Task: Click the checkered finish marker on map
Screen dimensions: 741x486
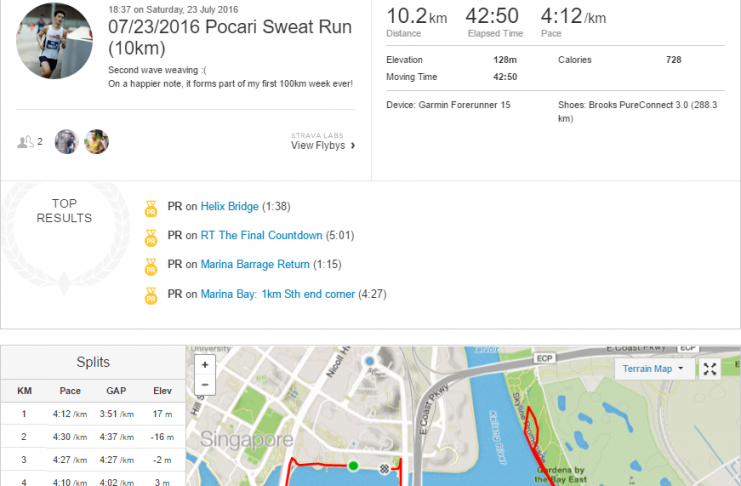Action: 385,468
